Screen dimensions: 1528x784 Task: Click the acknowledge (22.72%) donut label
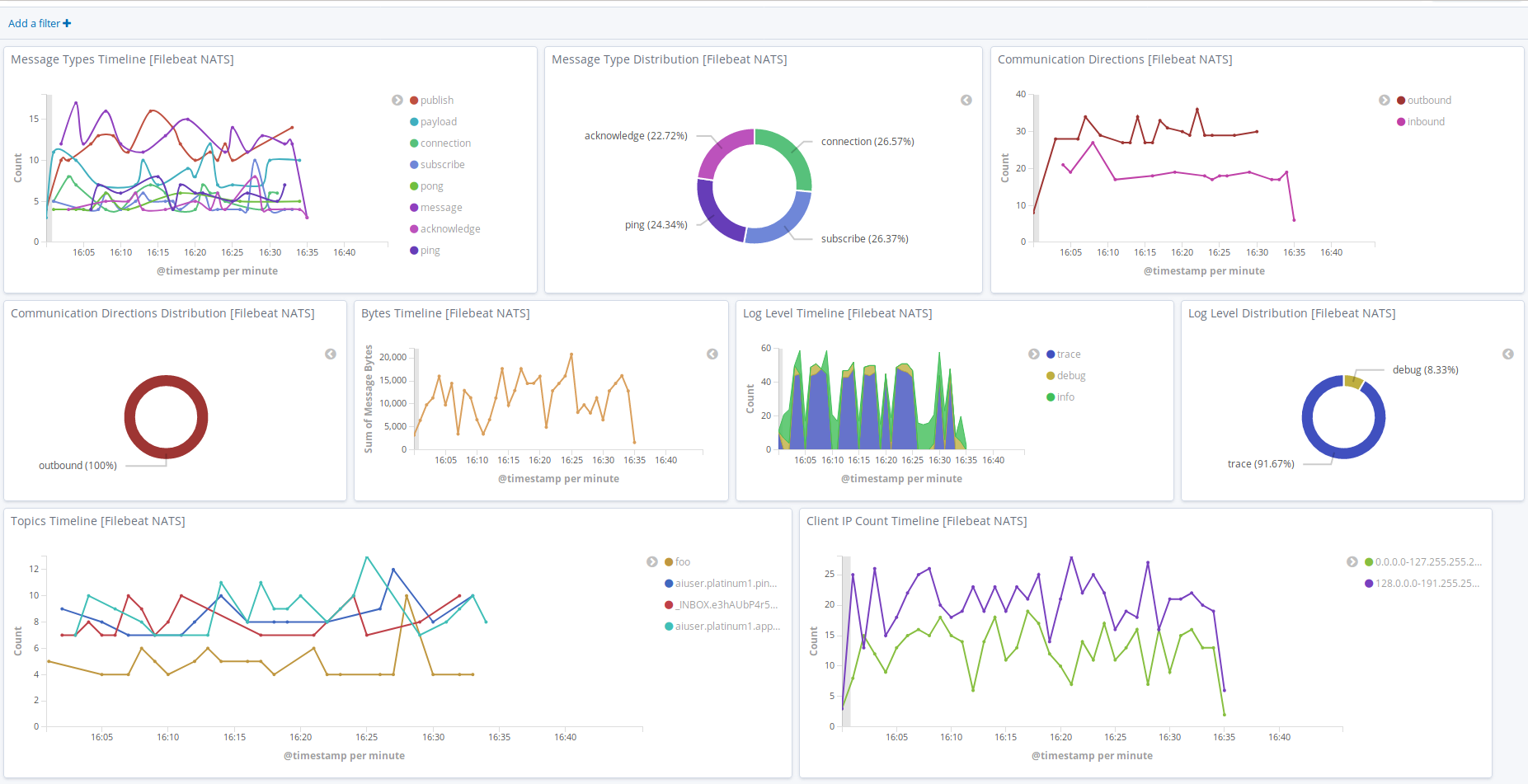636,135
